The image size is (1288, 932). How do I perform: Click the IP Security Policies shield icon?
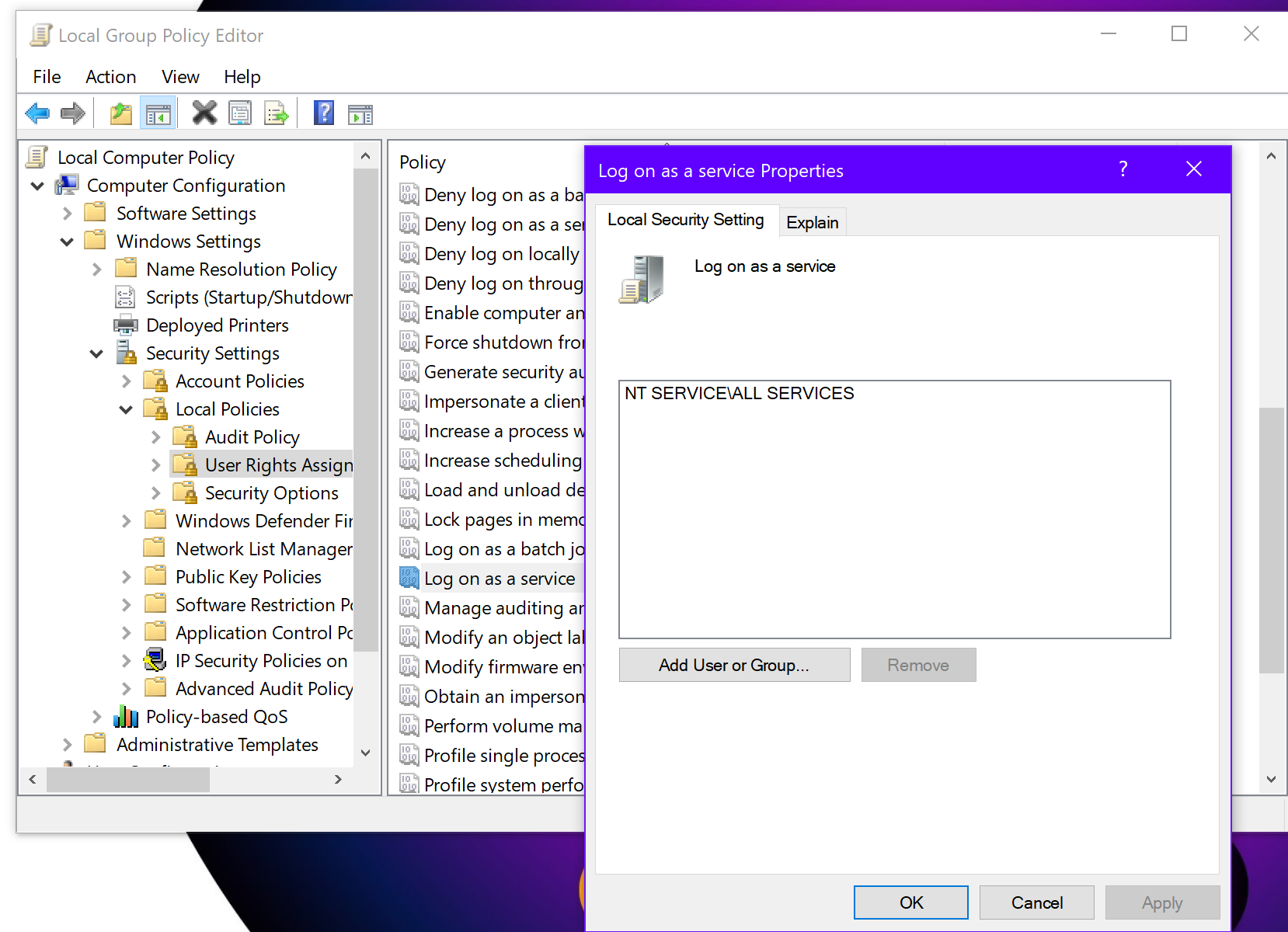[155, 660]
